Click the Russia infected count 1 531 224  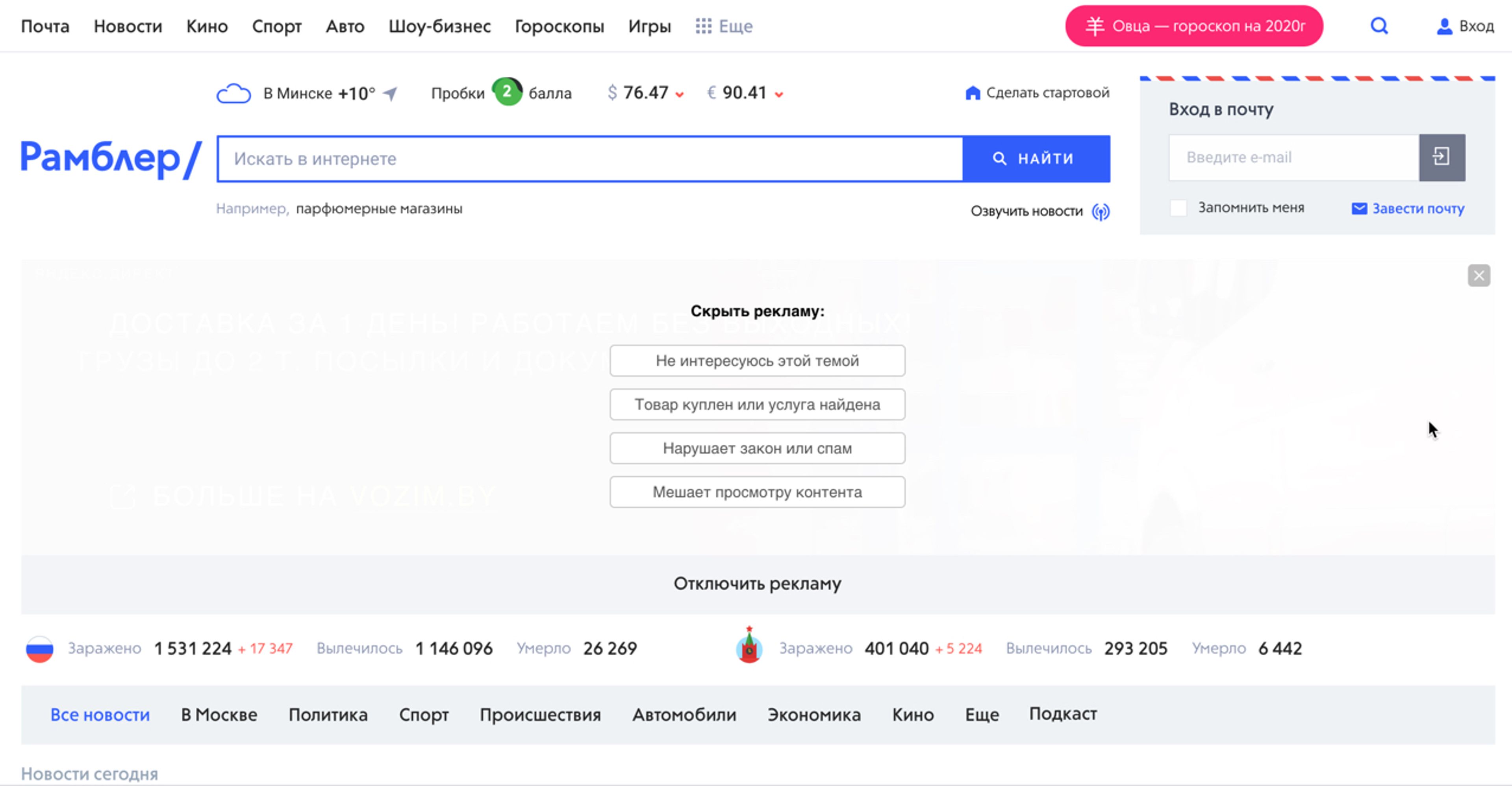(x=193, y=649)
